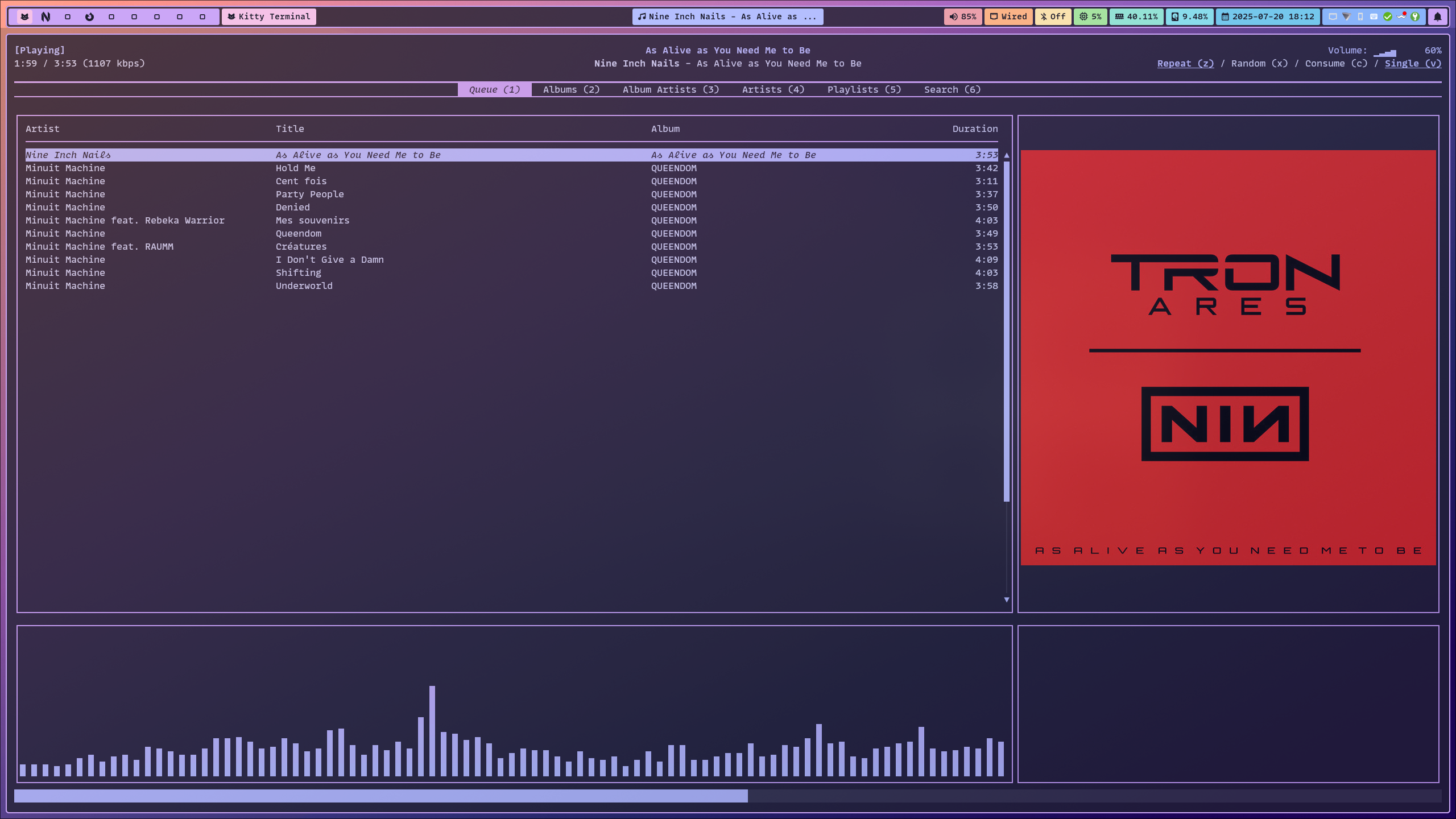Screen dimensions: 1456x819
Task: Click the volume 85% speaker module
Action: (962, 16)
